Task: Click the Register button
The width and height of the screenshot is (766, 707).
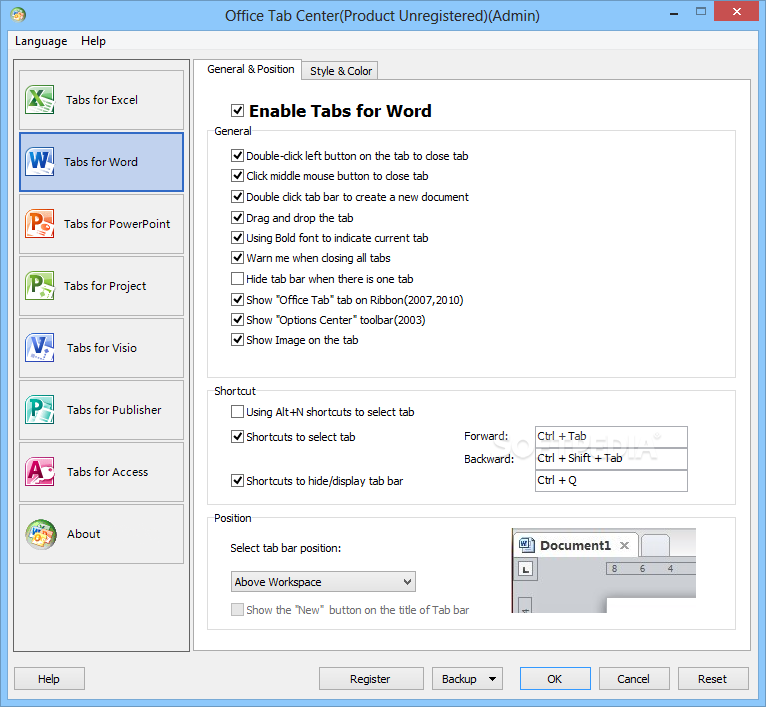Action: (371, 679)
